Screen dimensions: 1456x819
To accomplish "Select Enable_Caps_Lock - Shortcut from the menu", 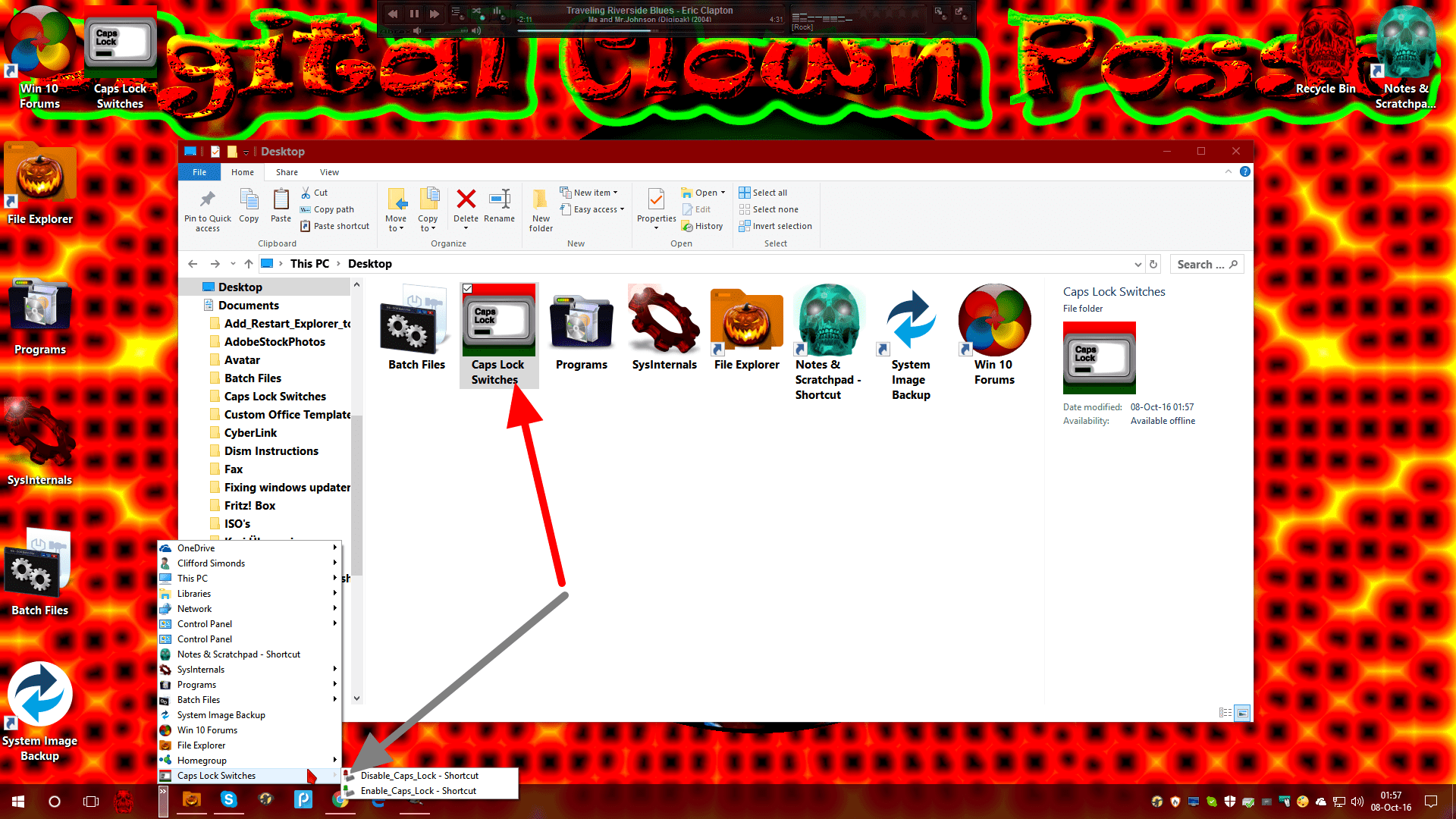I will pyautogui.click(x=418, y=790).
